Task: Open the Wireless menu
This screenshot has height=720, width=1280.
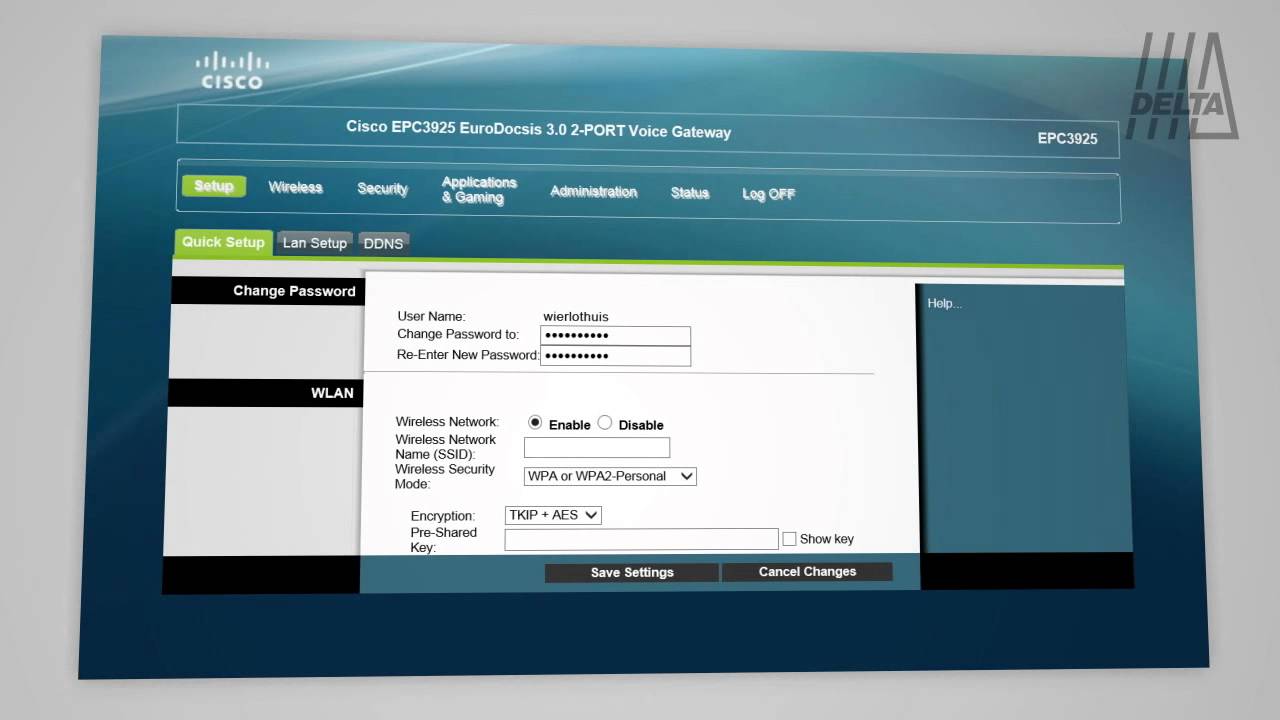Action: coord(295,187)
